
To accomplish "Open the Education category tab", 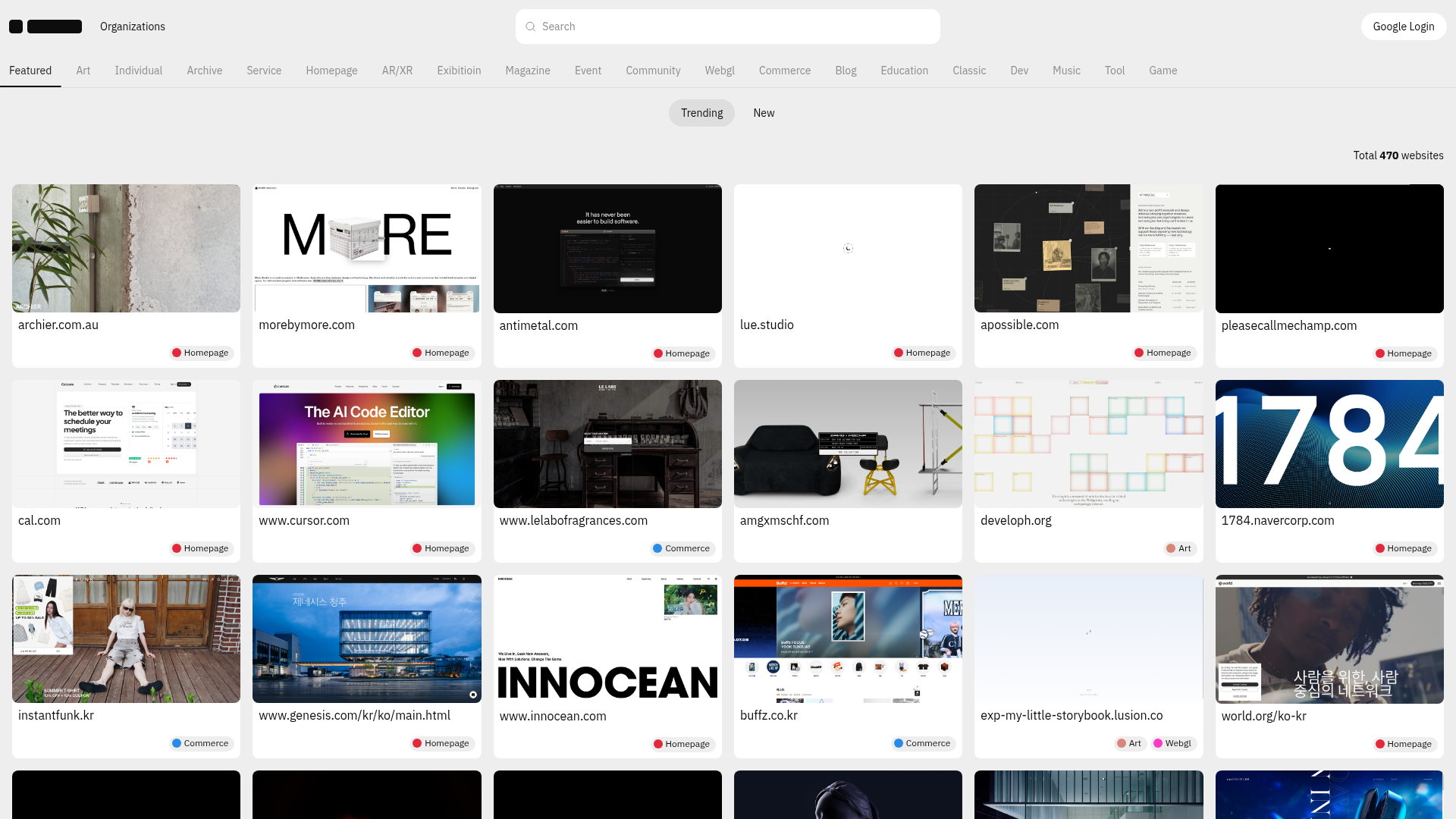I will (x=904, y=71).
